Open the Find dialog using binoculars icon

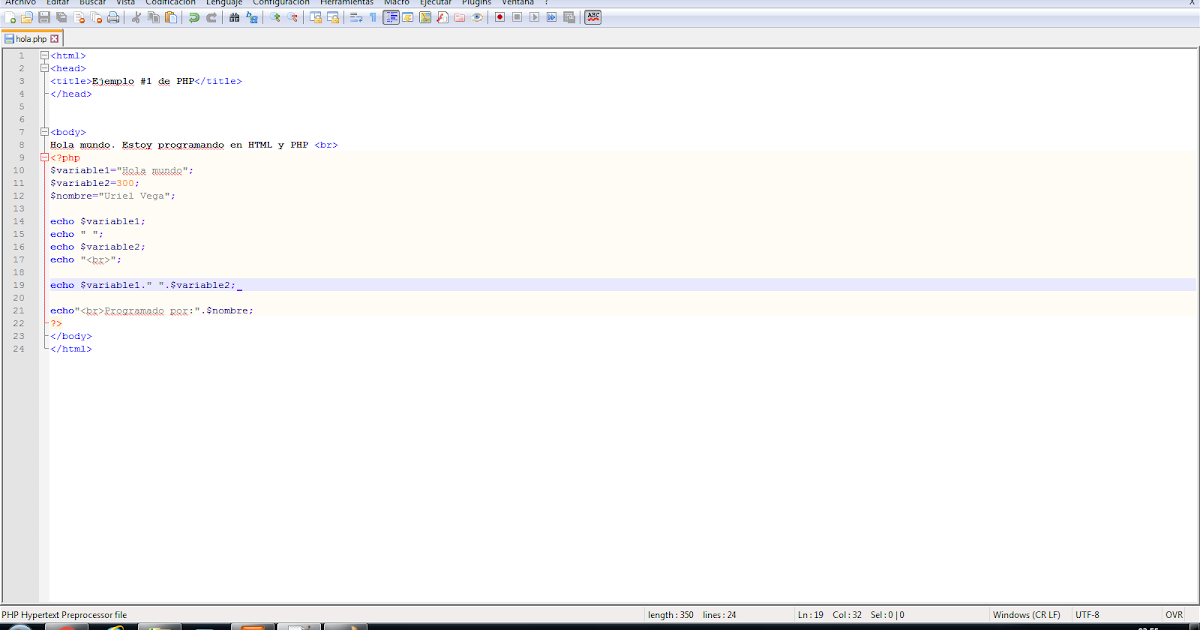click(x=234, y=17)
